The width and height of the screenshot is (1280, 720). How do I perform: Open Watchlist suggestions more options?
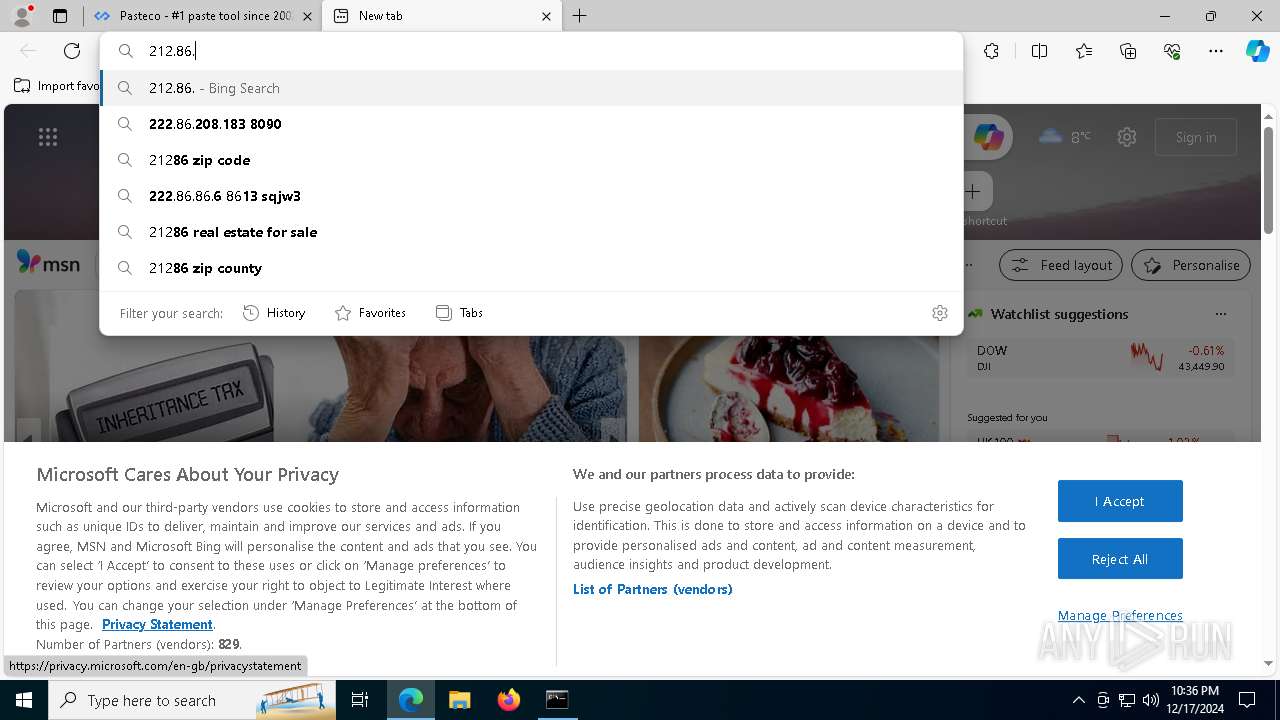1220,314
